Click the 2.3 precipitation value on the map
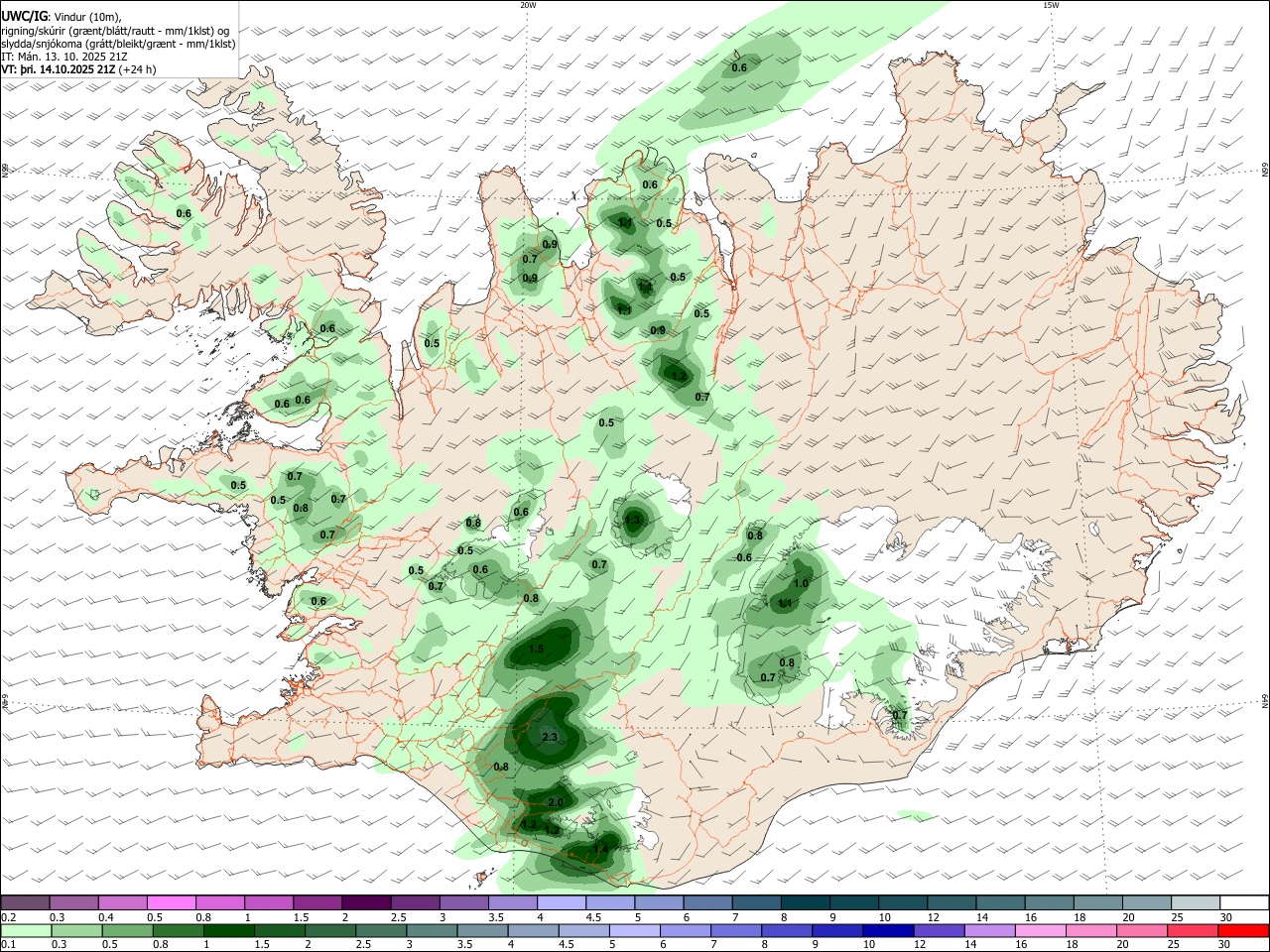This screenshot has height=952, width=1270. 551,737
